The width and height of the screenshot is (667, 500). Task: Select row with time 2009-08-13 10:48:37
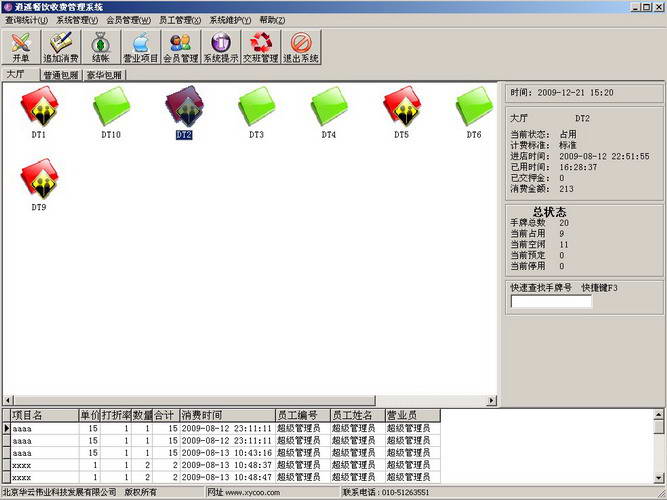pyautogui.click(x=221, y=465)
